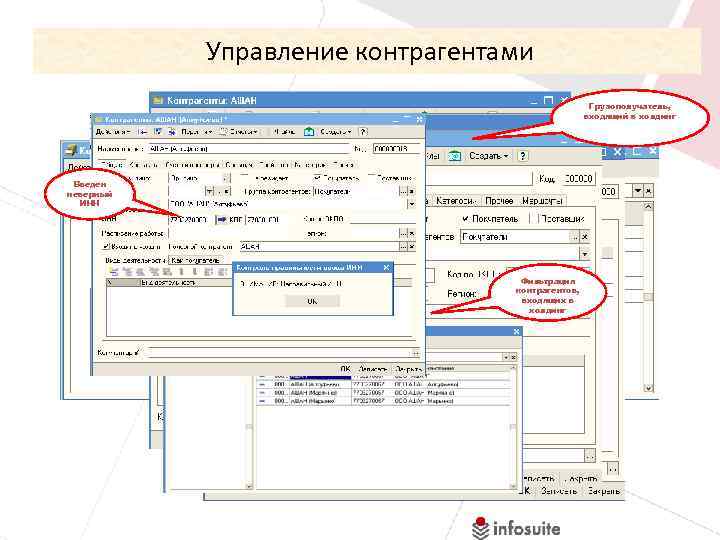Click Записать at bottom of front contractor window
Screen dimensions: 720x540
(372, 369)
